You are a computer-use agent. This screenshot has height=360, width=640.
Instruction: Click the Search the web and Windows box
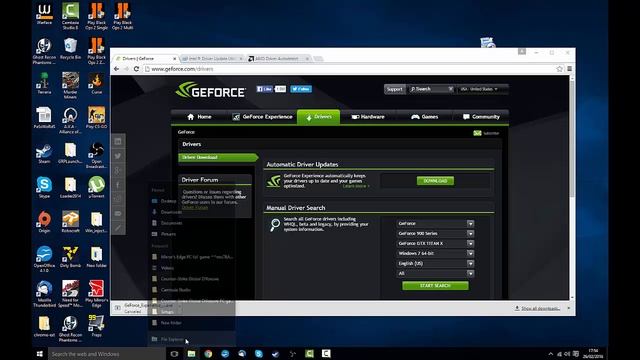click(x=107, y=354)
